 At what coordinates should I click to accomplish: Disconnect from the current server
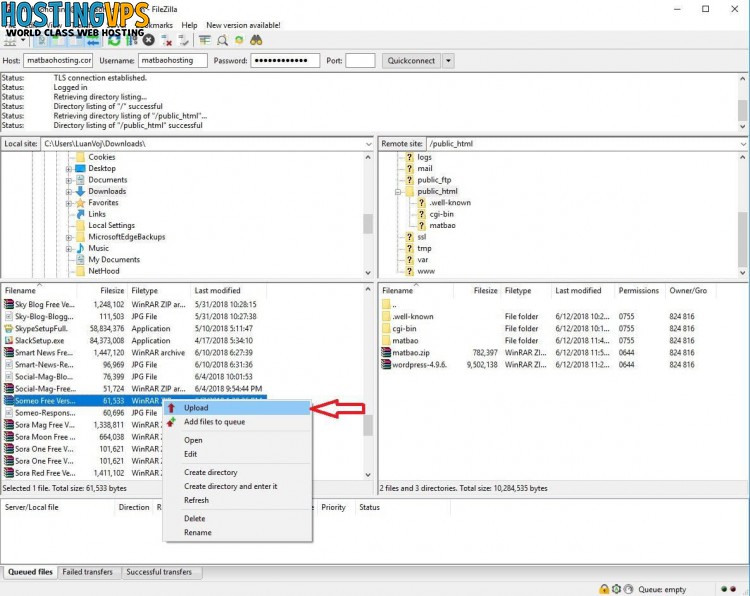[x=166, y=41]
